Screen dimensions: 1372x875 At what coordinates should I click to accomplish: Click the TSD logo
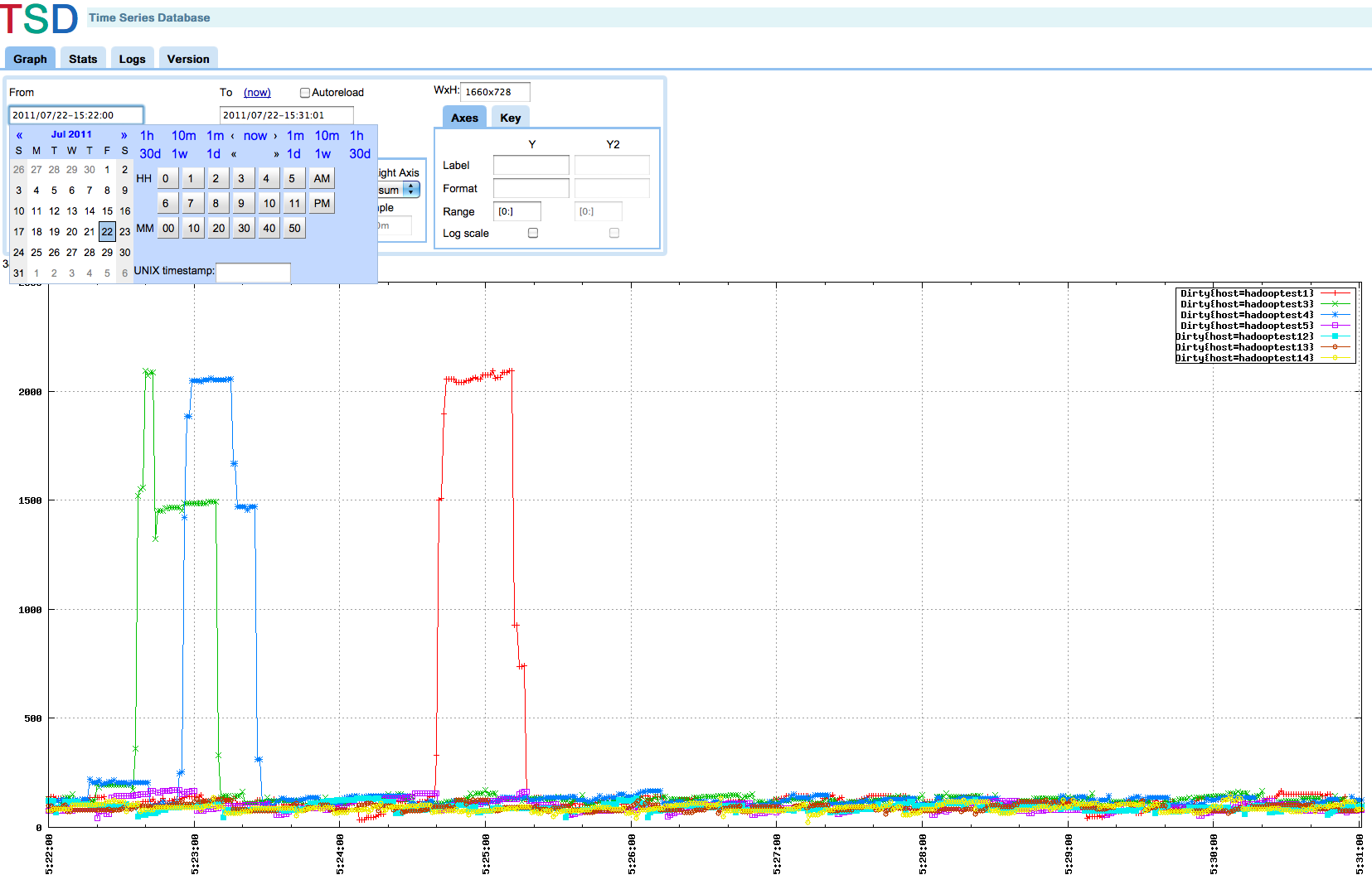coord(39,18)
